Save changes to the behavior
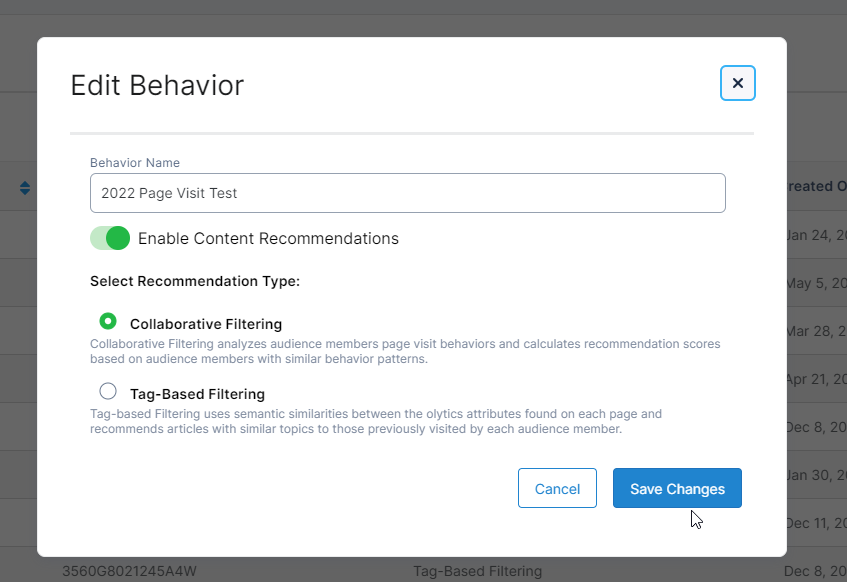This screenshot has width=847, height=582. tap(676, 488)
